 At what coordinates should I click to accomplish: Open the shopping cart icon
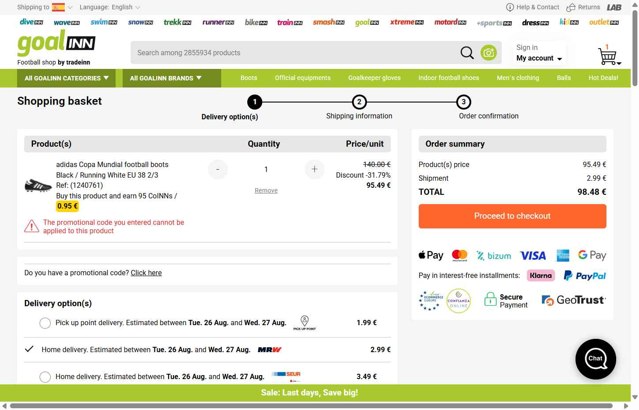(x=608, y=56)
